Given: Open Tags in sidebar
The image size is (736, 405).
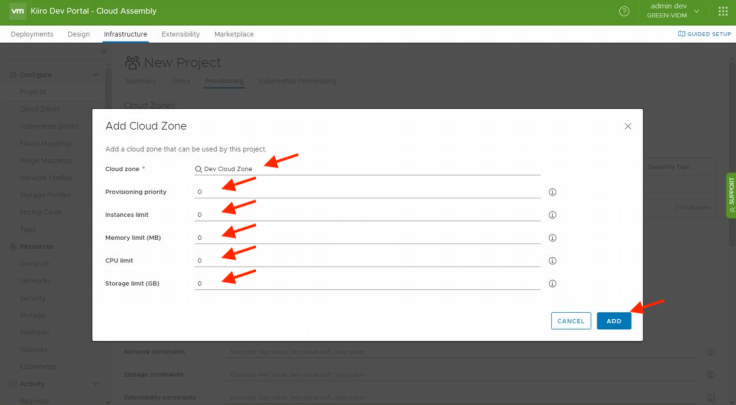Looking at the screenshot, I should coord(27,229).
